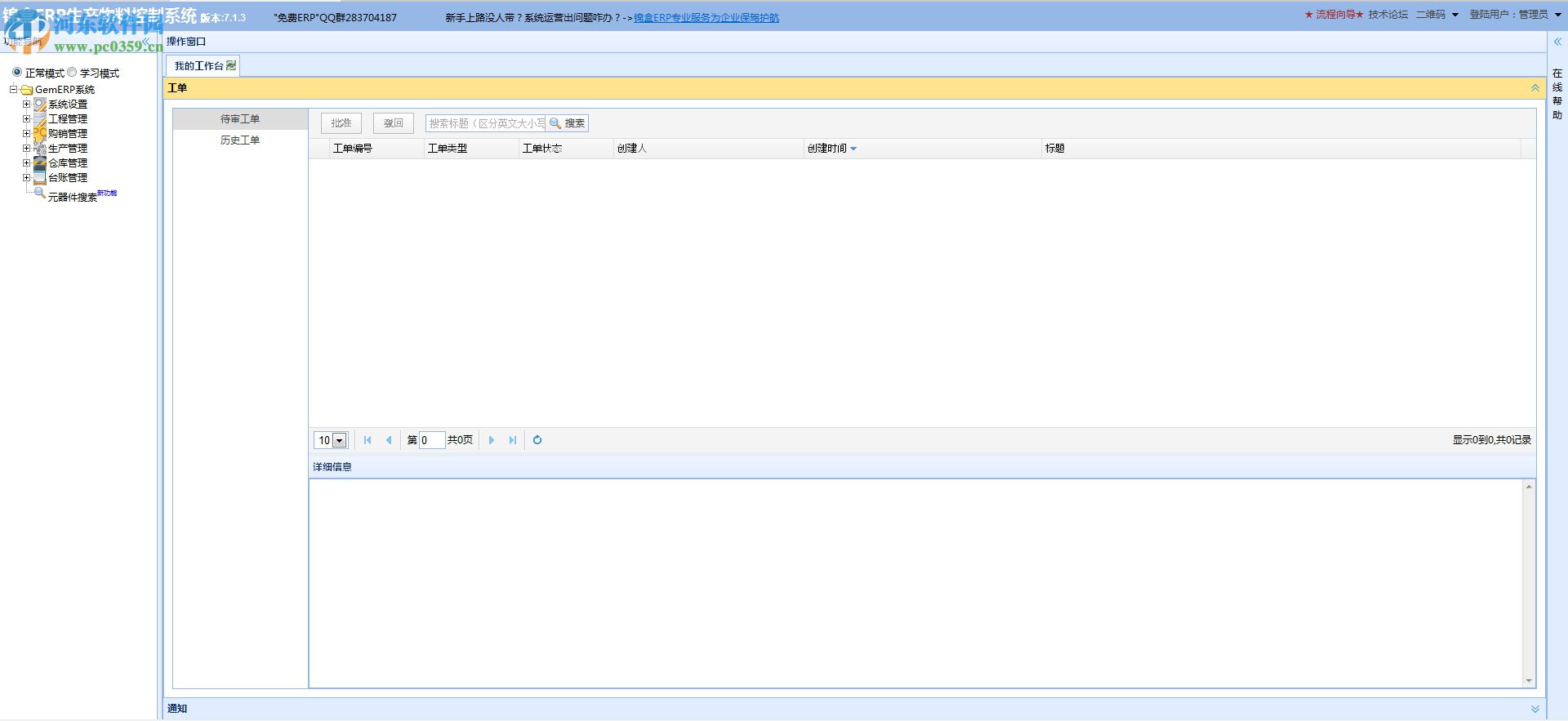
Task: Go to last page
Action: click(x=513, y=440)
